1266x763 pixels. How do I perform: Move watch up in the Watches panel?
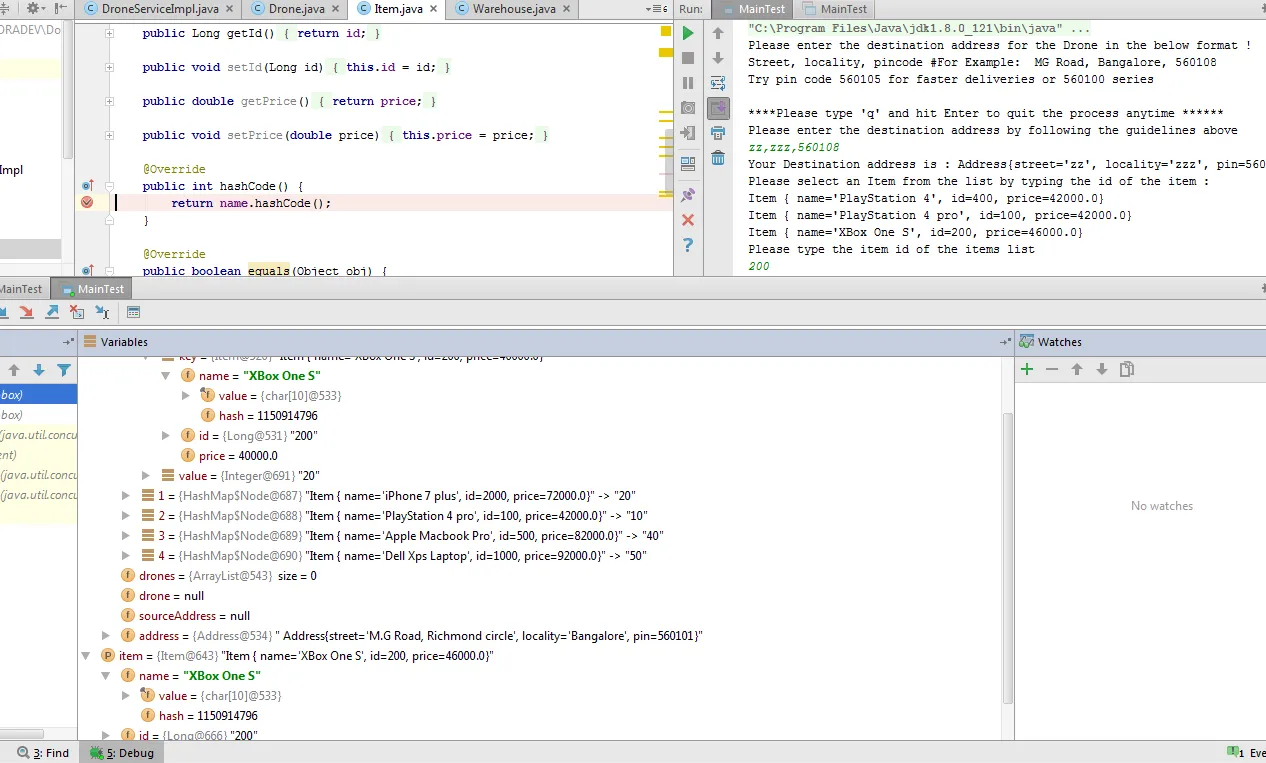(x=1077, y=369)
